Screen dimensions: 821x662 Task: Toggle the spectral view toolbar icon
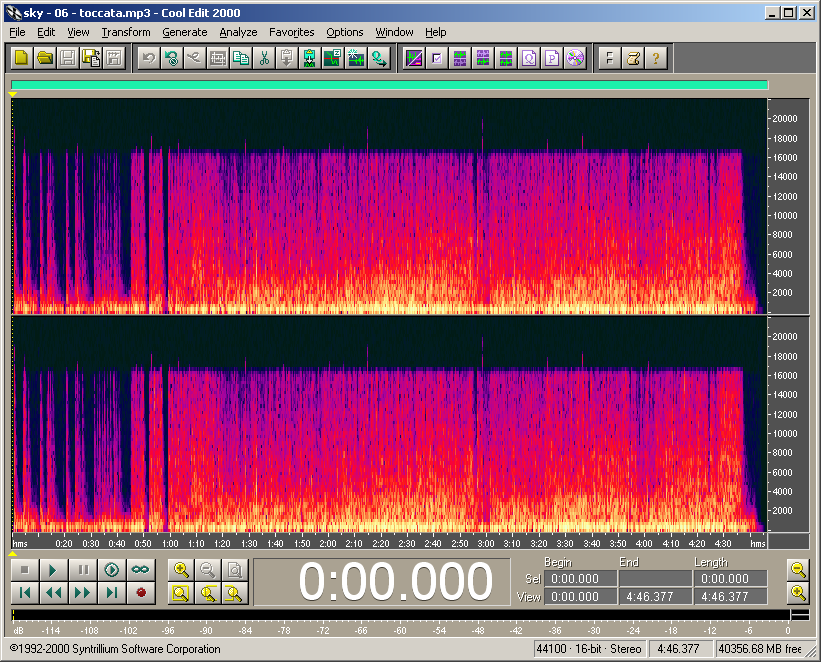413,58
